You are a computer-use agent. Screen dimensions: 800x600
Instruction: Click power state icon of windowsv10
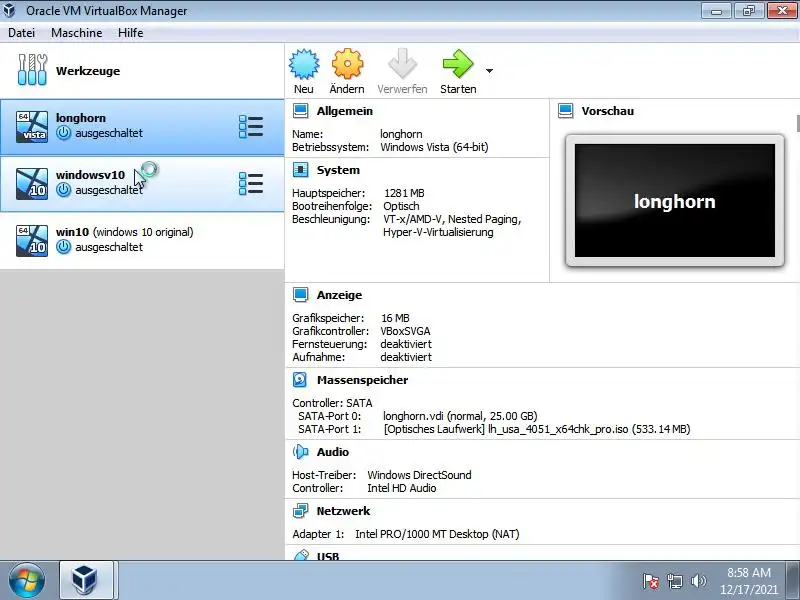63,190
